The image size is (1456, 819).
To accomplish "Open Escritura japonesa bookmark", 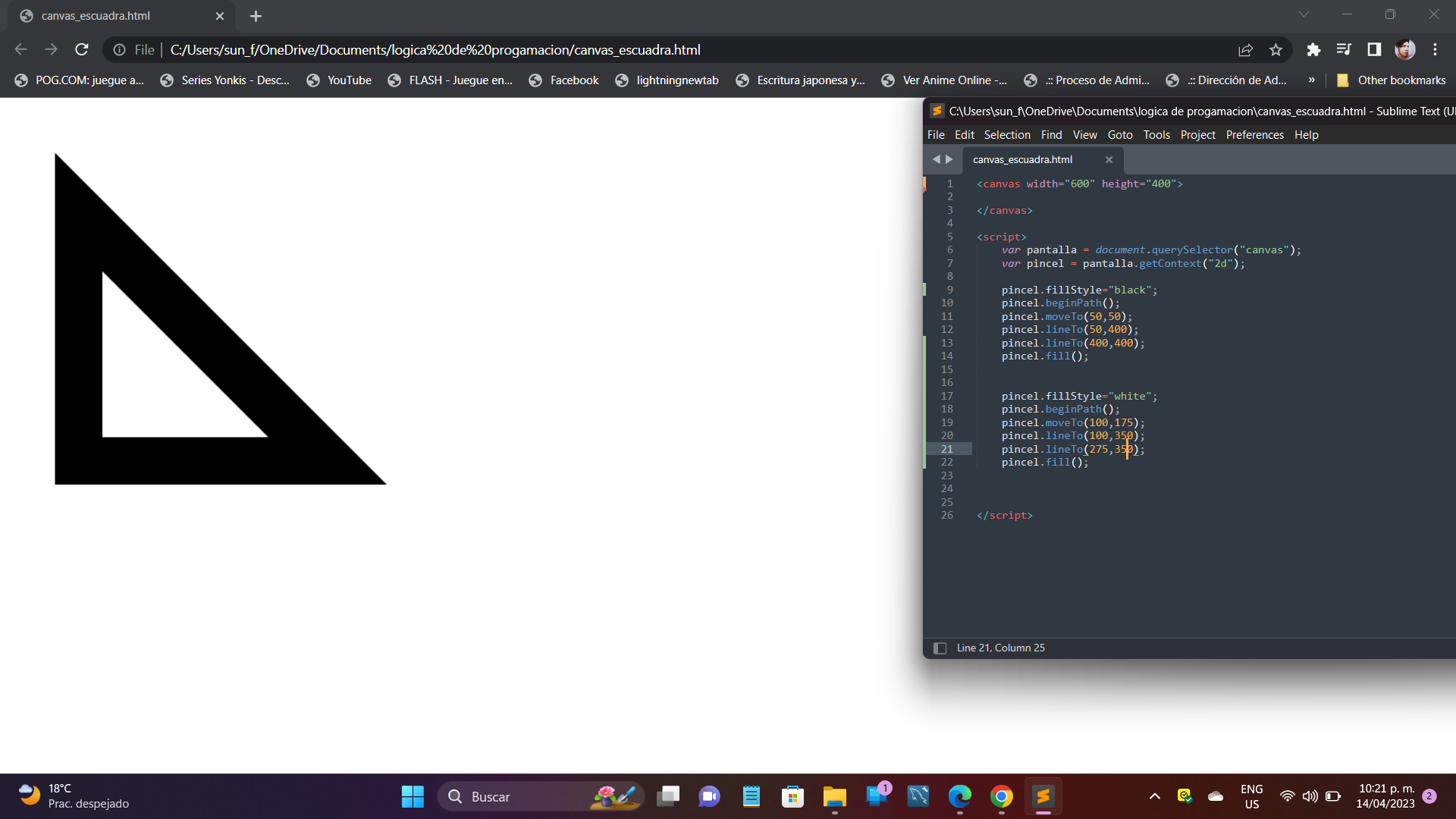I will [x=801, y=80].
